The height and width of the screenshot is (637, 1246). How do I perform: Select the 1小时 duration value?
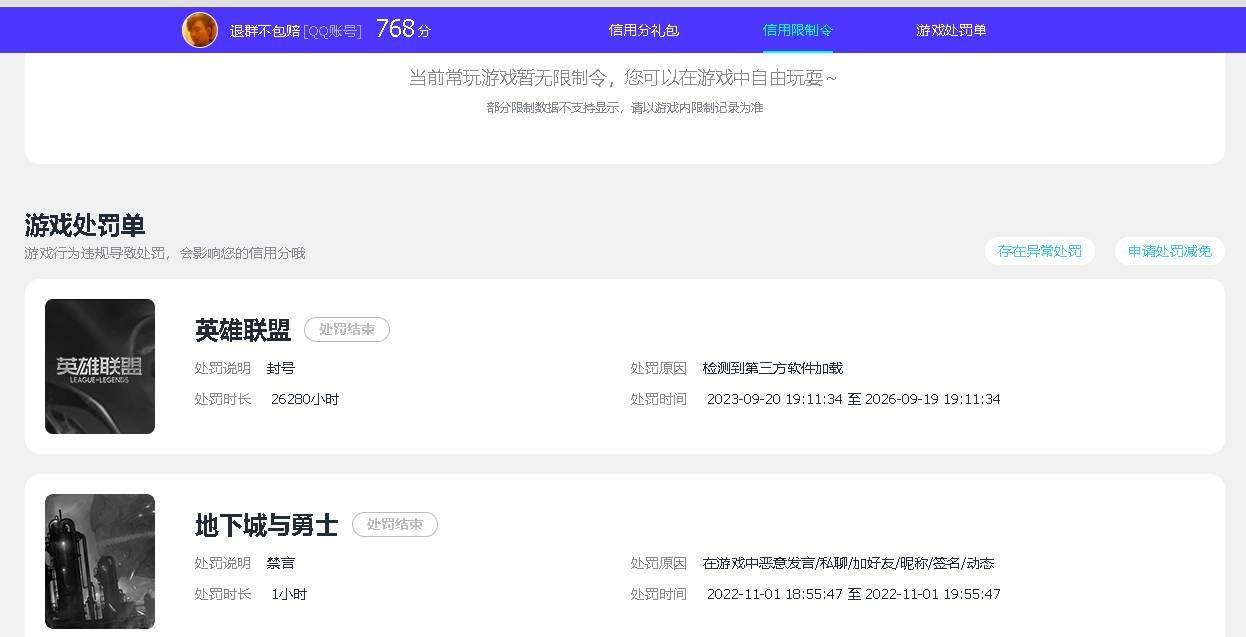289,594
